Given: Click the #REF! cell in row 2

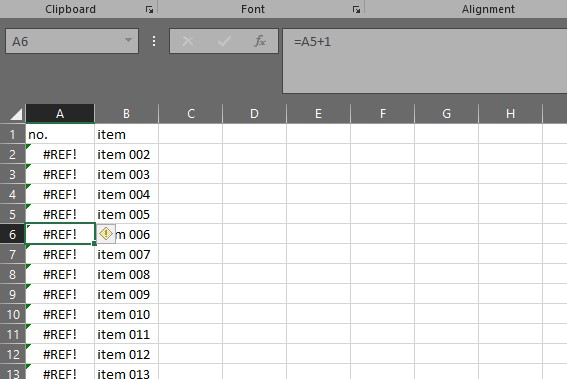Looking at the screenshot, I should coord(60,154).
